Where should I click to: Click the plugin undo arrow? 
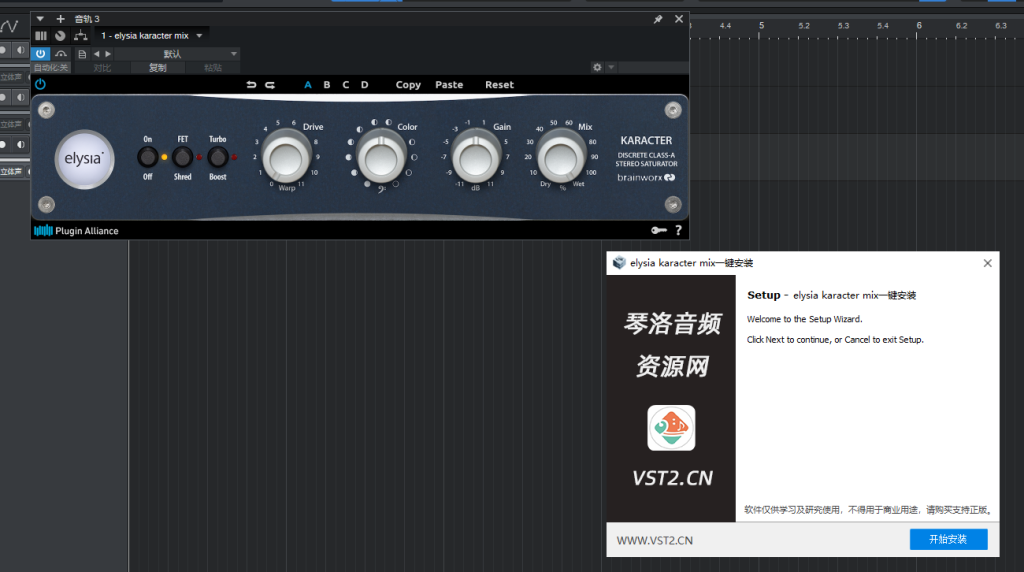point(251,85)
